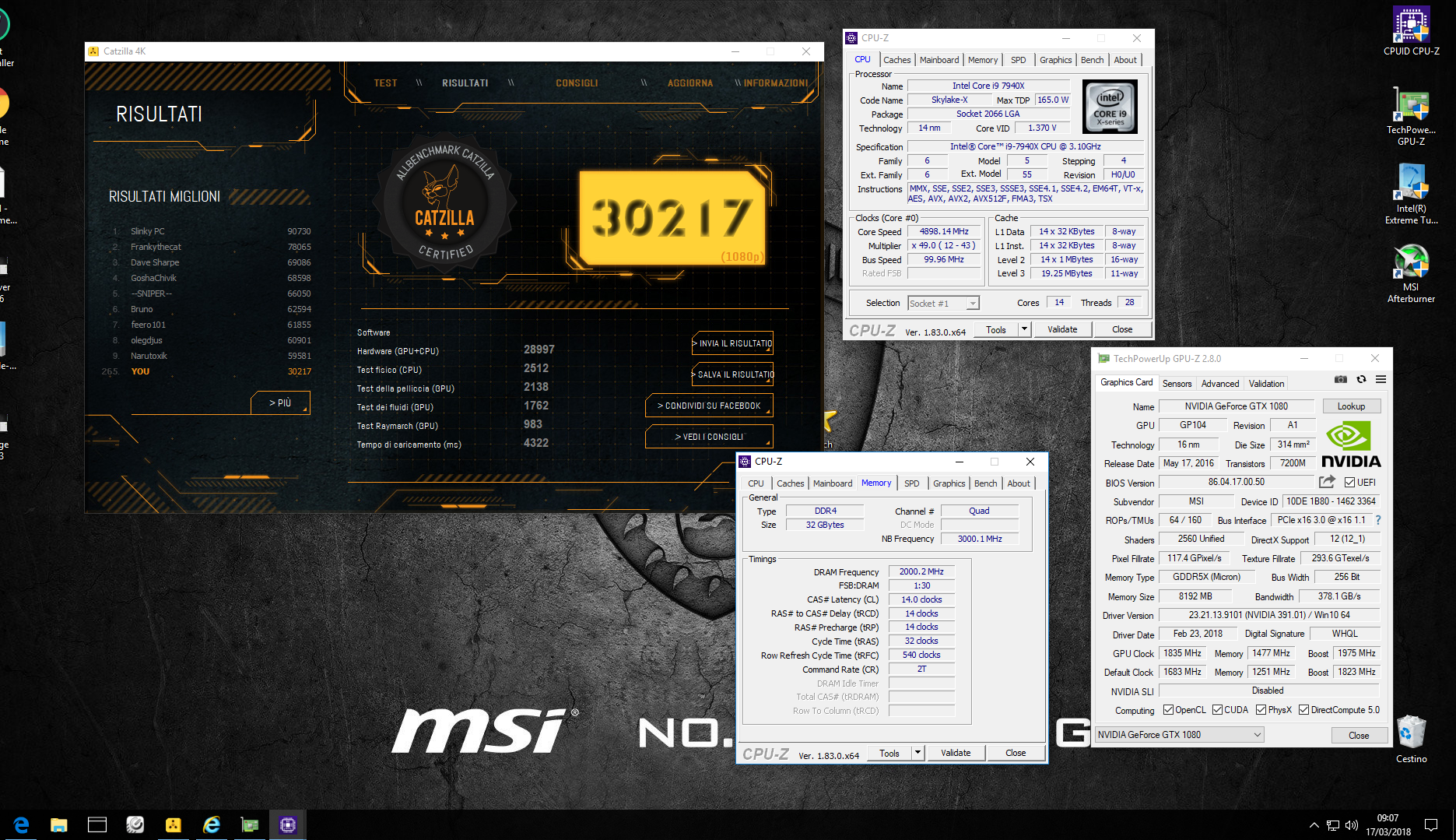Toggle the DirectCompute 5.0 checkbox
The width and height of the screenshot is (1456, 840).
point(1303,710)
